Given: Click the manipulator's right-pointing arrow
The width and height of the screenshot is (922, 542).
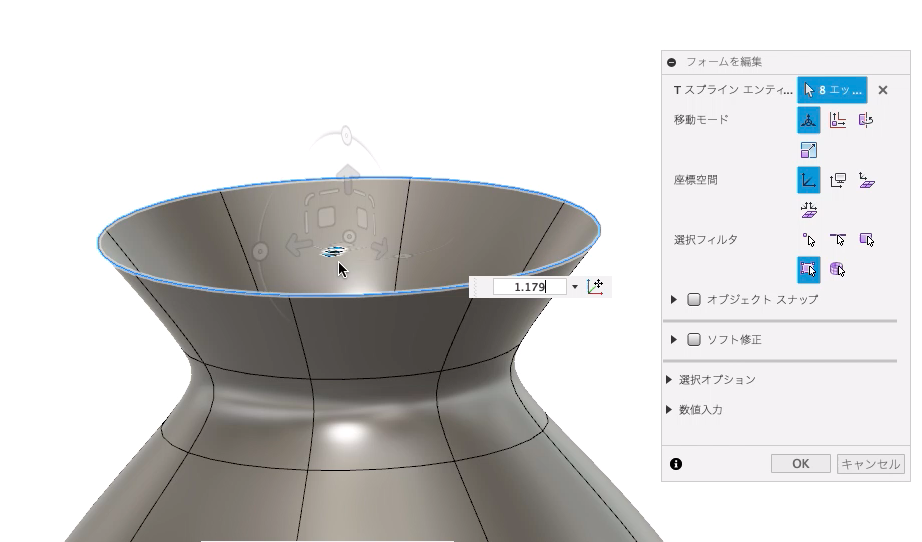Looking at the screenshot, I should (x=380, y=247).
